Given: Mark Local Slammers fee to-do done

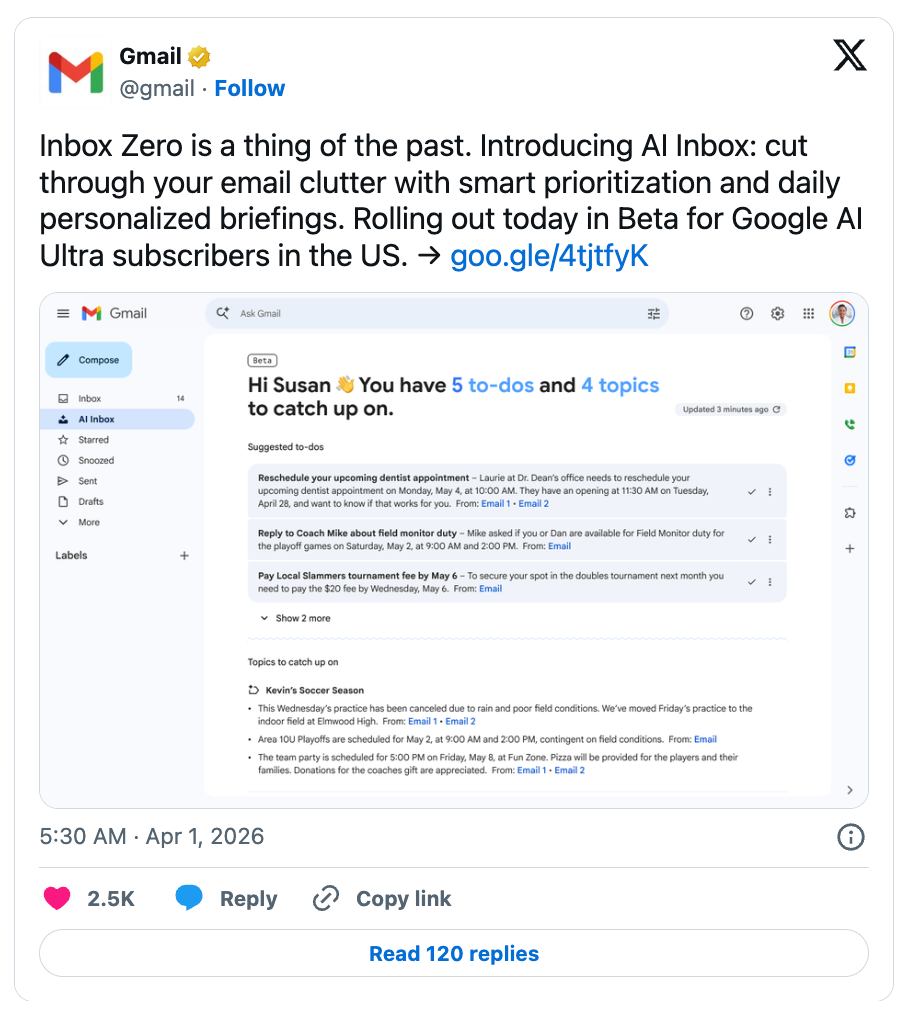Looking at the screenshot, I should 752,582.
